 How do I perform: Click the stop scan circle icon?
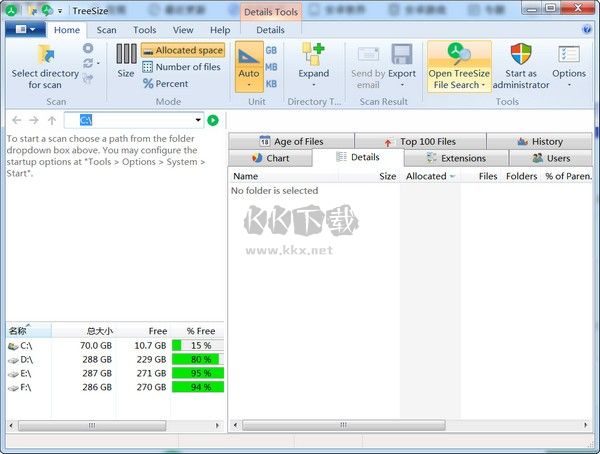[88, 48]
